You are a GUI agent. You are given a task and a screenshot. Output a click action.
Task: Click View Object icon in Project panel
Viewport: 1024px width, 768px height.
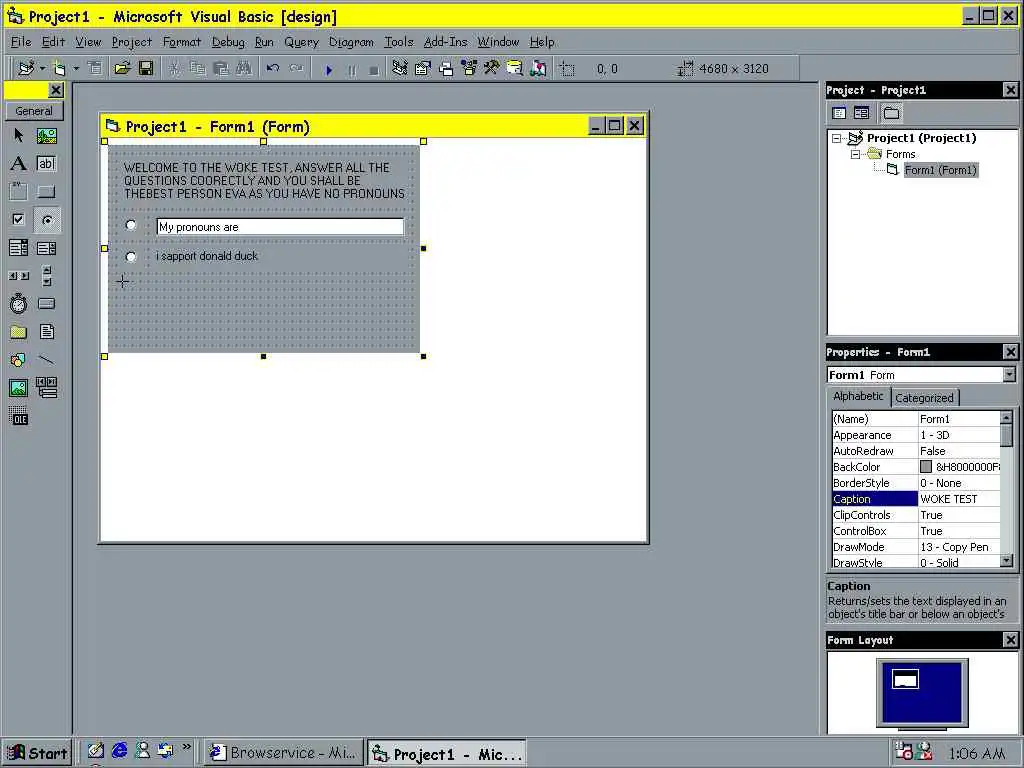(x=861, y=113)
